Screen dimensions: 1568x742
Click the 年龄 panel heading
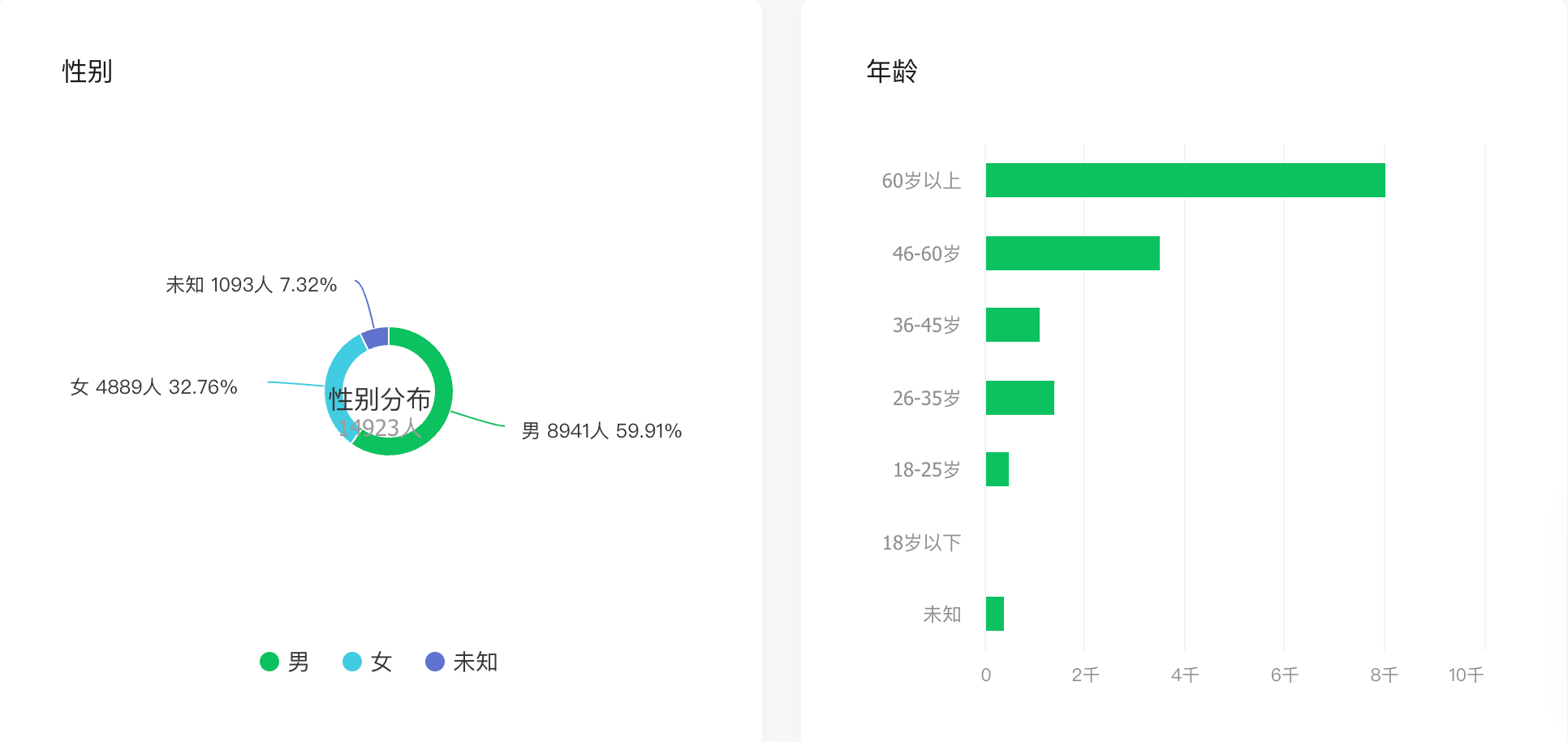(892, 71)
